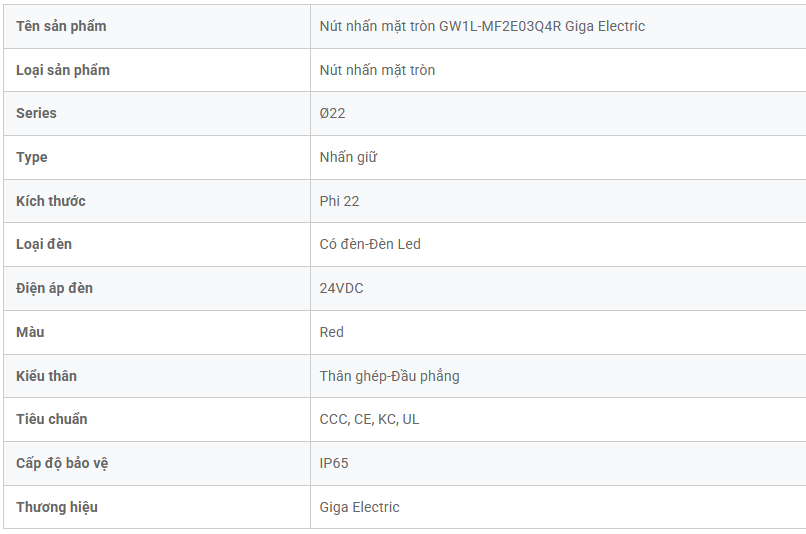The height and width of the screenshot is (534, 806).
Task: Click the IP65 protection rating value
Action: click(334, 463)
